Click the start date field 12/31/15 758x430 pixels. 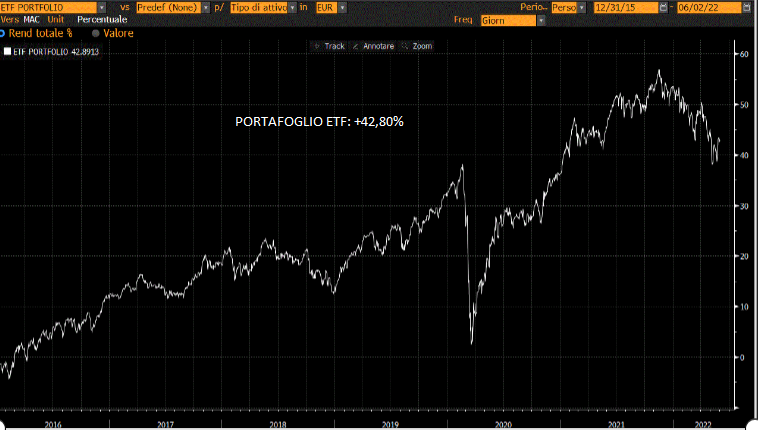click(625, 7)
